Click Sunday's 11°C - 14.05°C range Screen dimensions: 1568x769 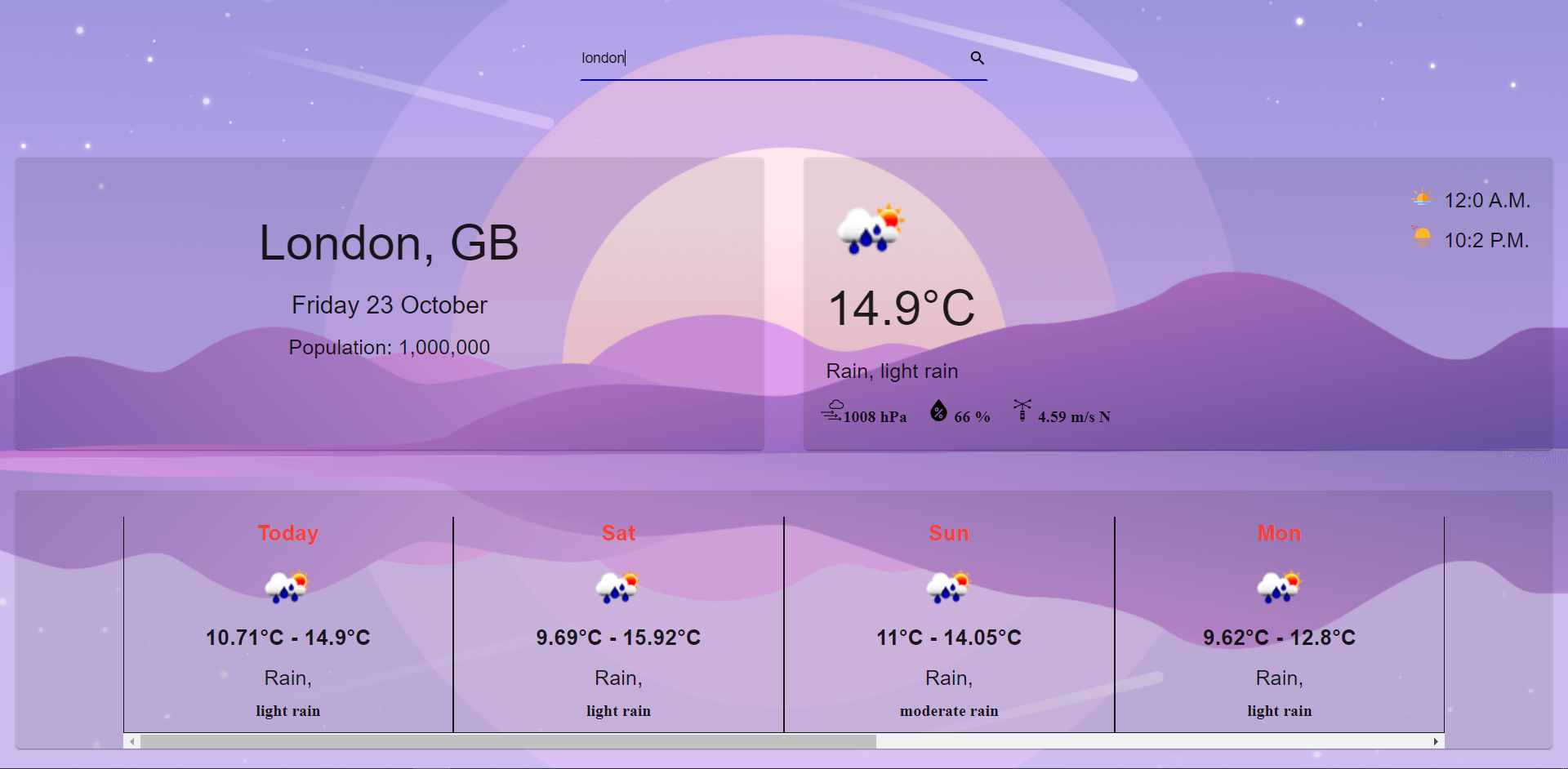click(x=949, y=638)
